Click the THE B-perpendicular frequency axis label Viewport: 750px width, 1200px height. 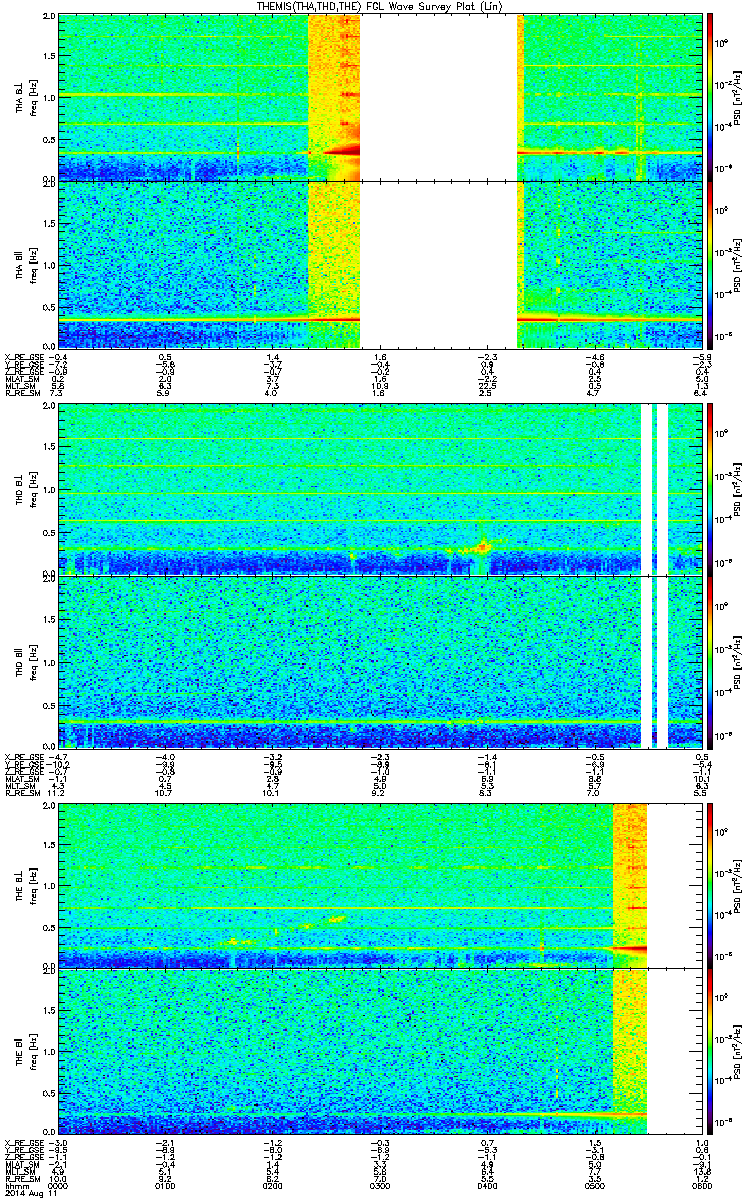coord(25,885)
